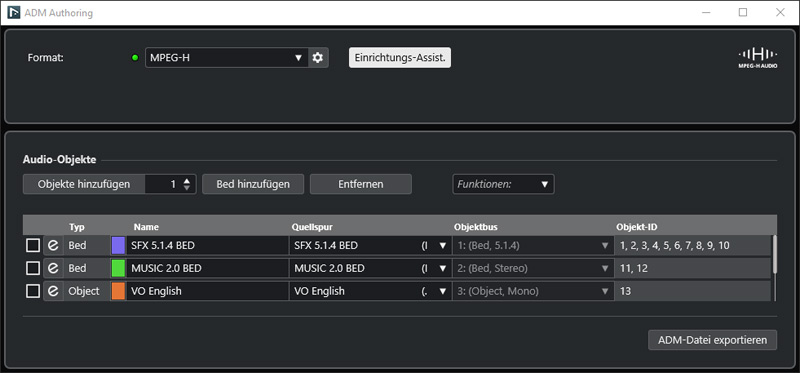Click the green color swatch of MUSIC 2.0 BED
The image size is (800, 373).
coord(118,268)
